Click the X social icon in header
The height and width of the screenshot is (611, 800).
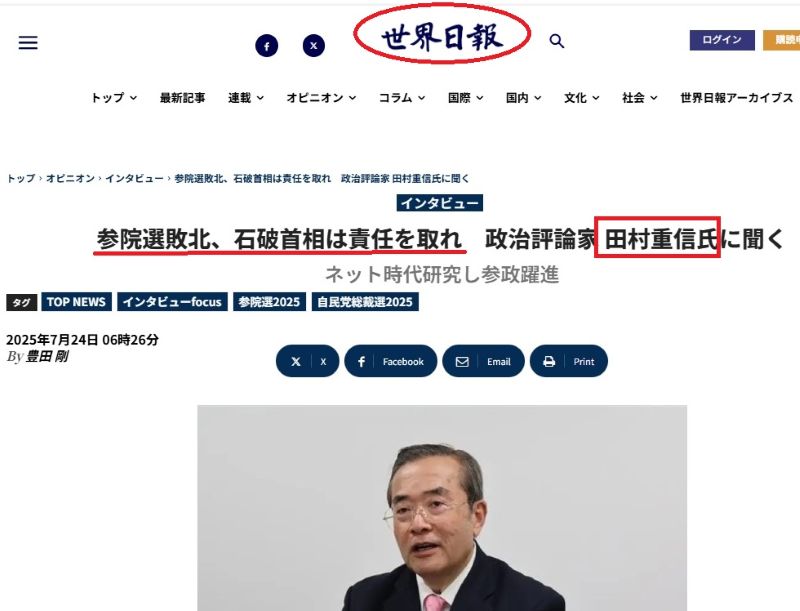point(314,45)
